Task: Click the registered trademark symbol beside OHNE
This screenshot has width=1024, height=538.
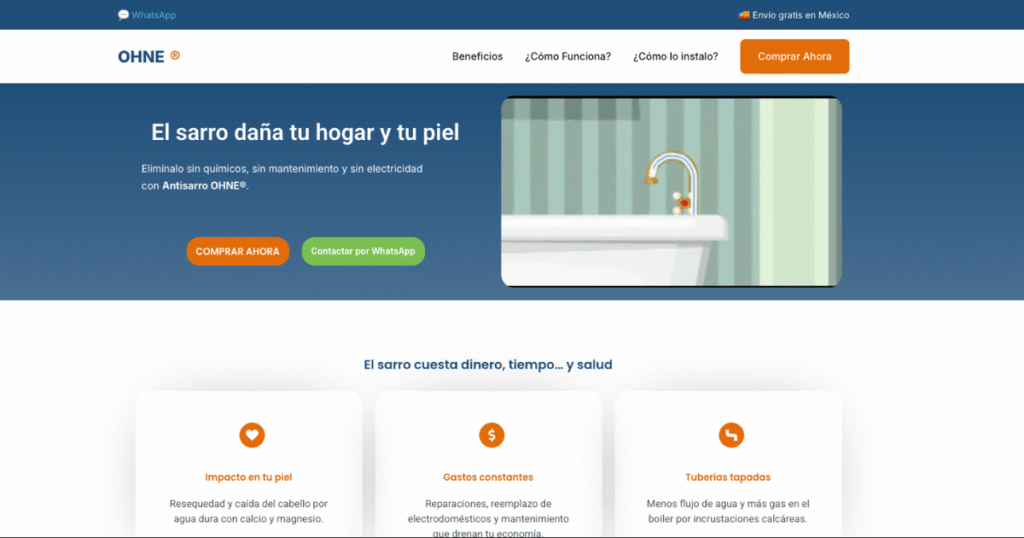Action: [175, 55]
